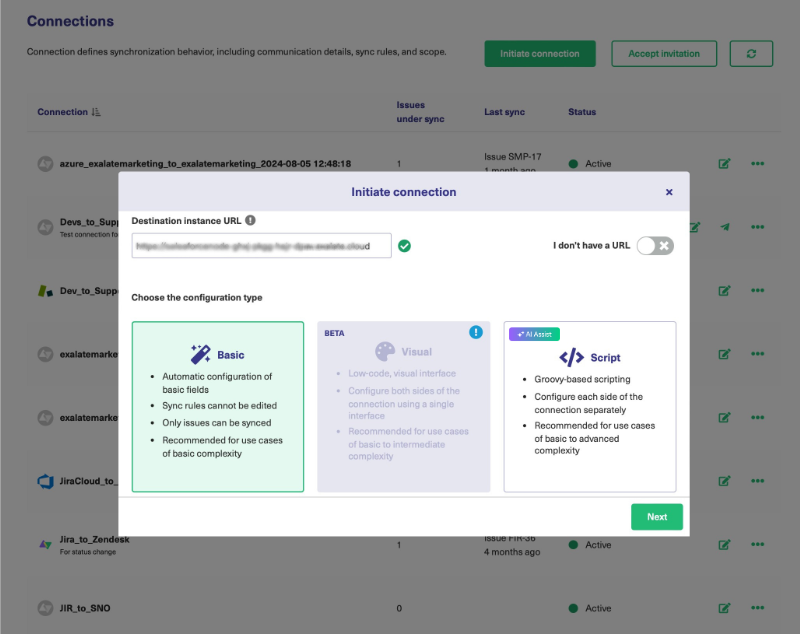Sort by the Connection column sort icon

(x=96, y=112)
